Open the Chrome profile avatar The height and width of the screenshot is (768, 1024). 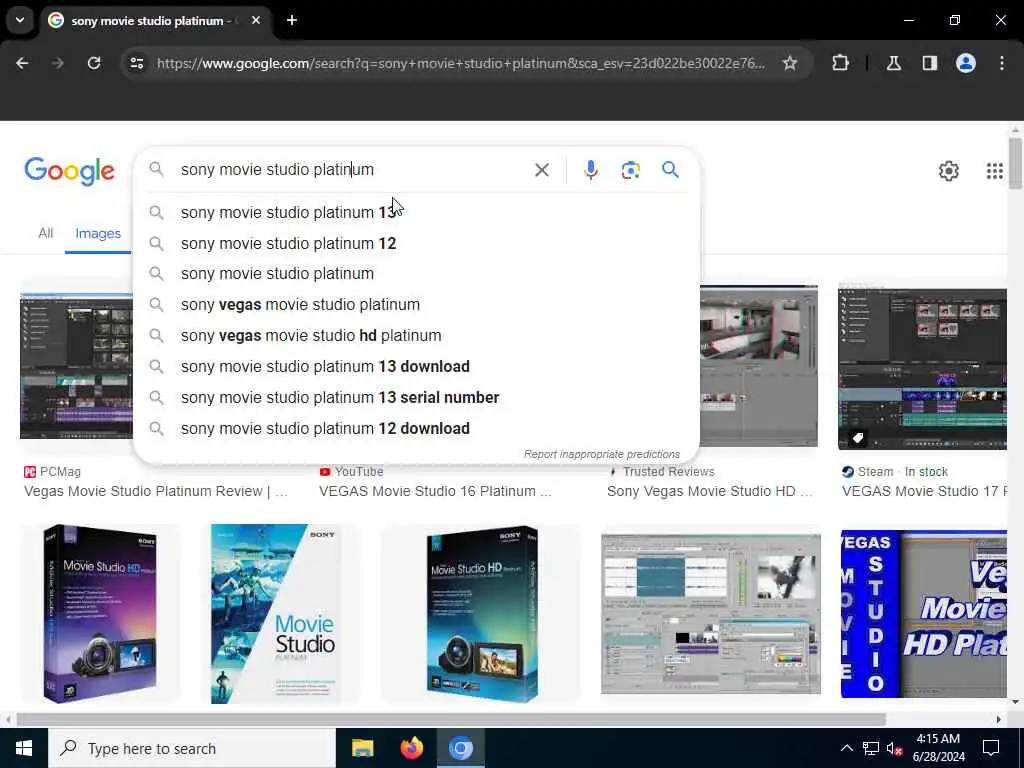pos(966,63)
